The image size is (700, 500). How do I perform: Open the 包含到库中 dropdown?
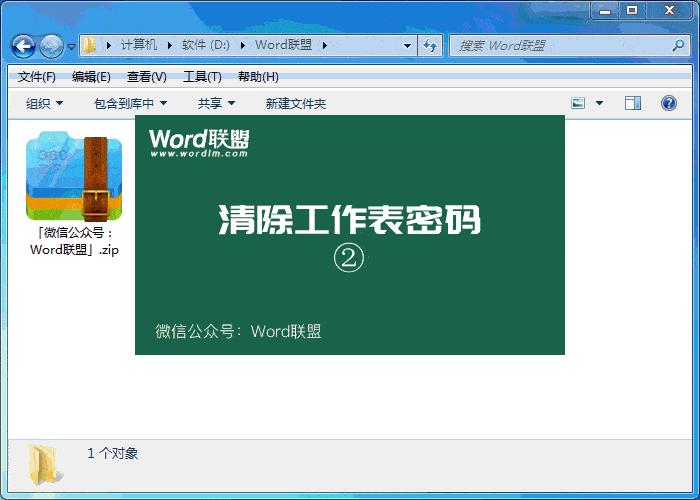click(130, 104)
